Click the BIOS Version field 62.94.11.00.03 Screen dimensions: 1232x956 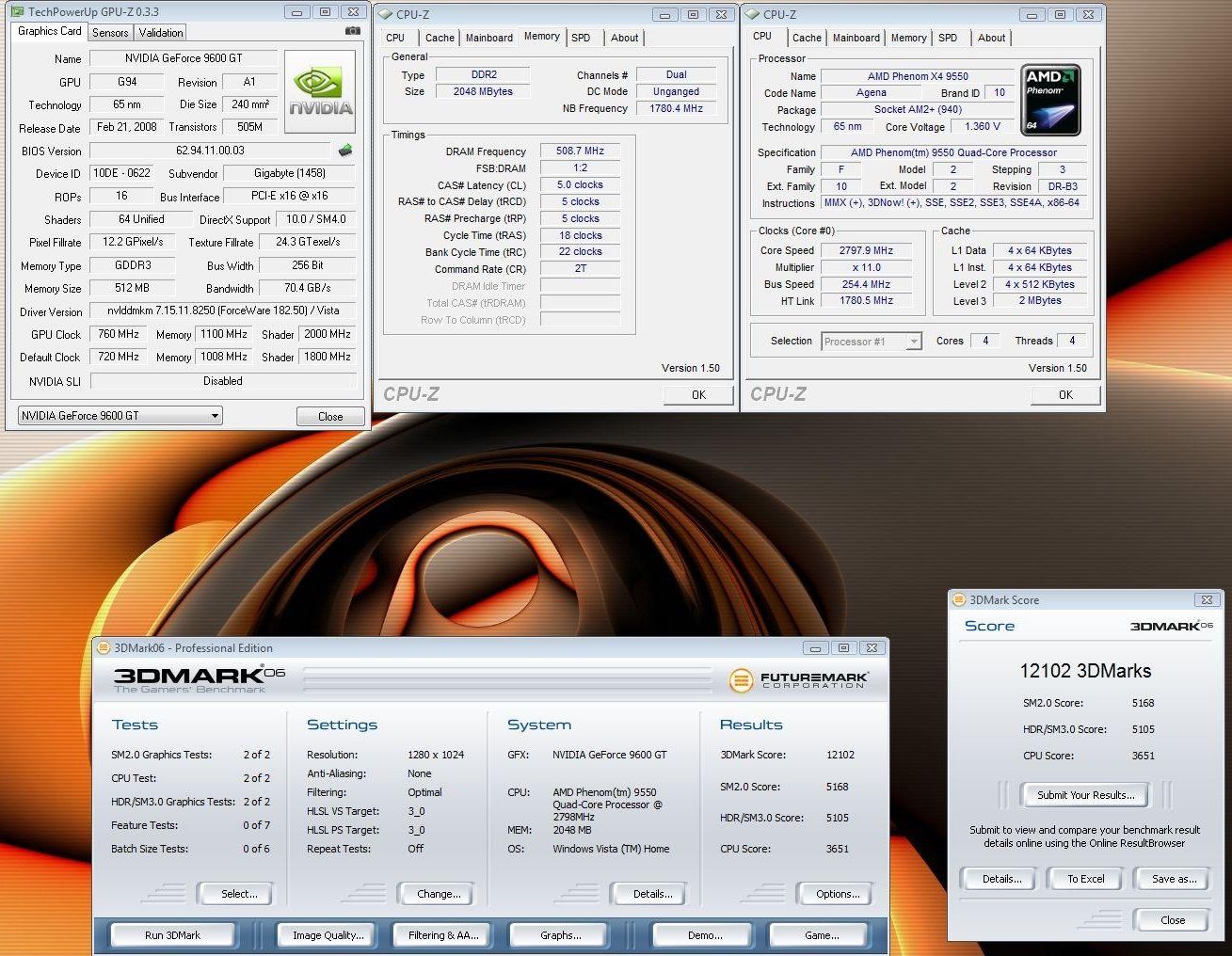coord(210,151)
